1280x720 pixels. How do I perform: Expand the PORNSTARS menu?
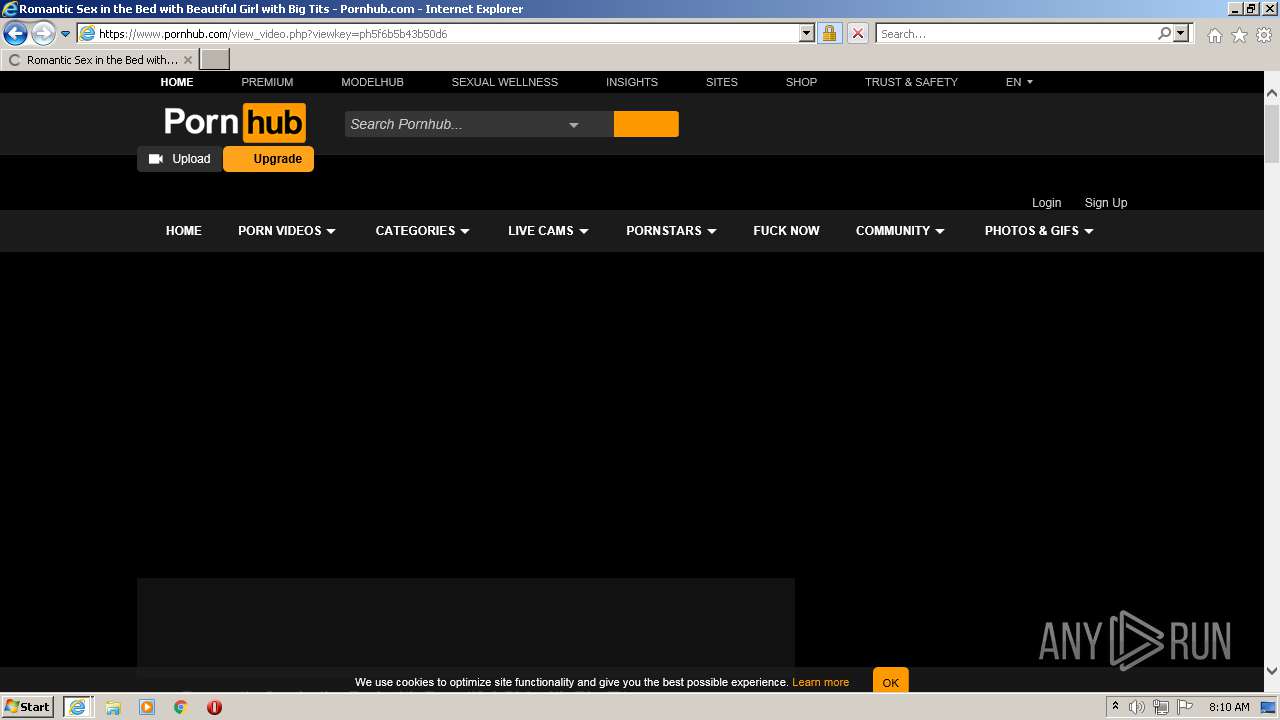click(x=671, y=231)
